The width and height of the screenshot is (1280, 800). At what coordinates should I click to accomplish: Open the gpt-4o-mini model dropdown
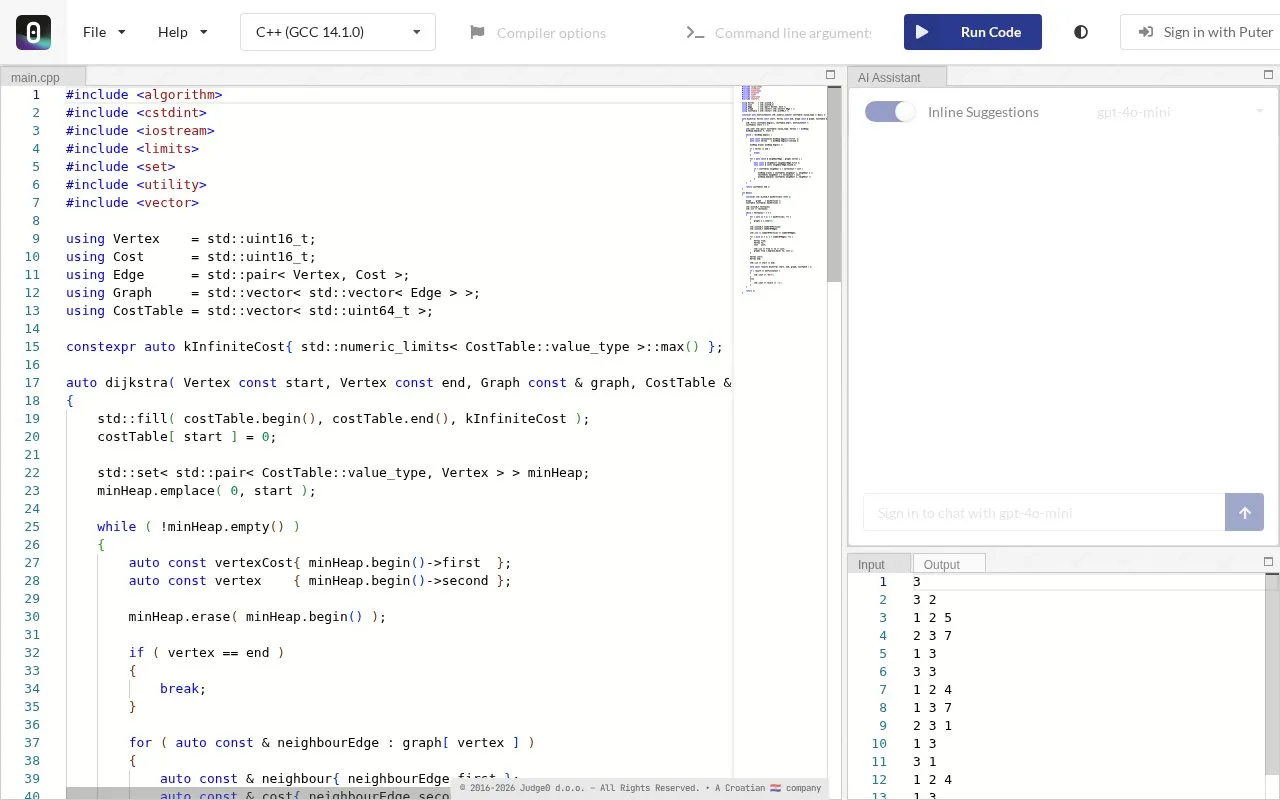click(x=1180, y=112)
